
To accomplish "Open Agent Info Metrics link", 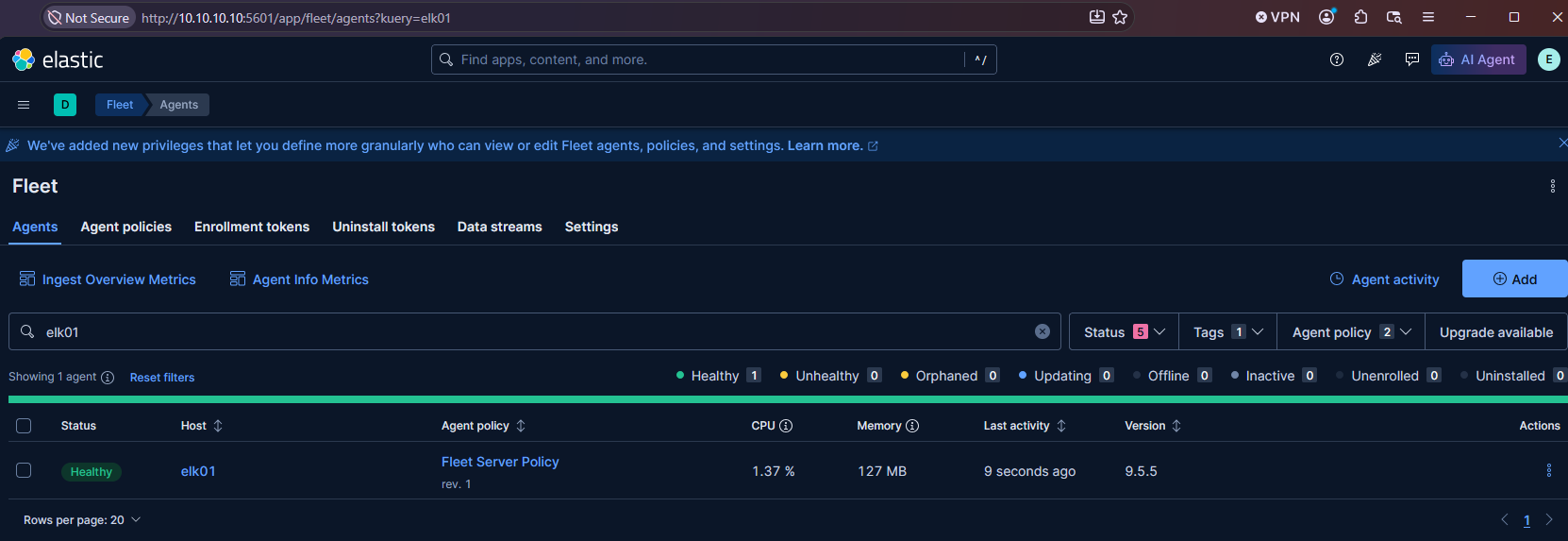I will pos(299,279).
